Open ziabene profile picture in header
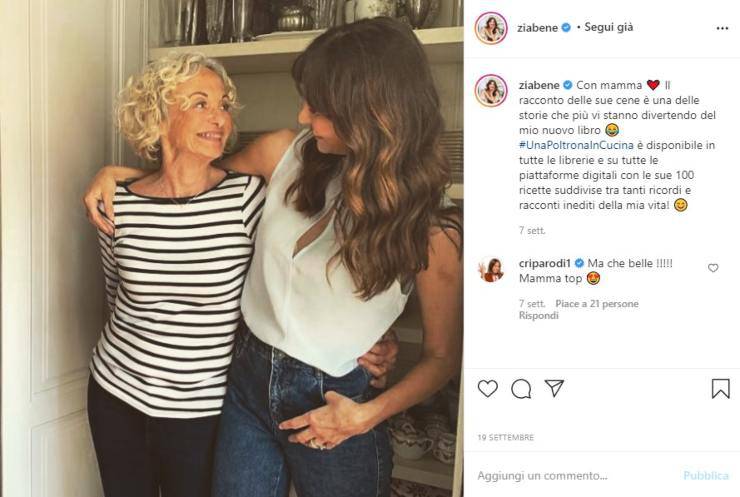Viewport: 740px width, 497px height. 491,28
